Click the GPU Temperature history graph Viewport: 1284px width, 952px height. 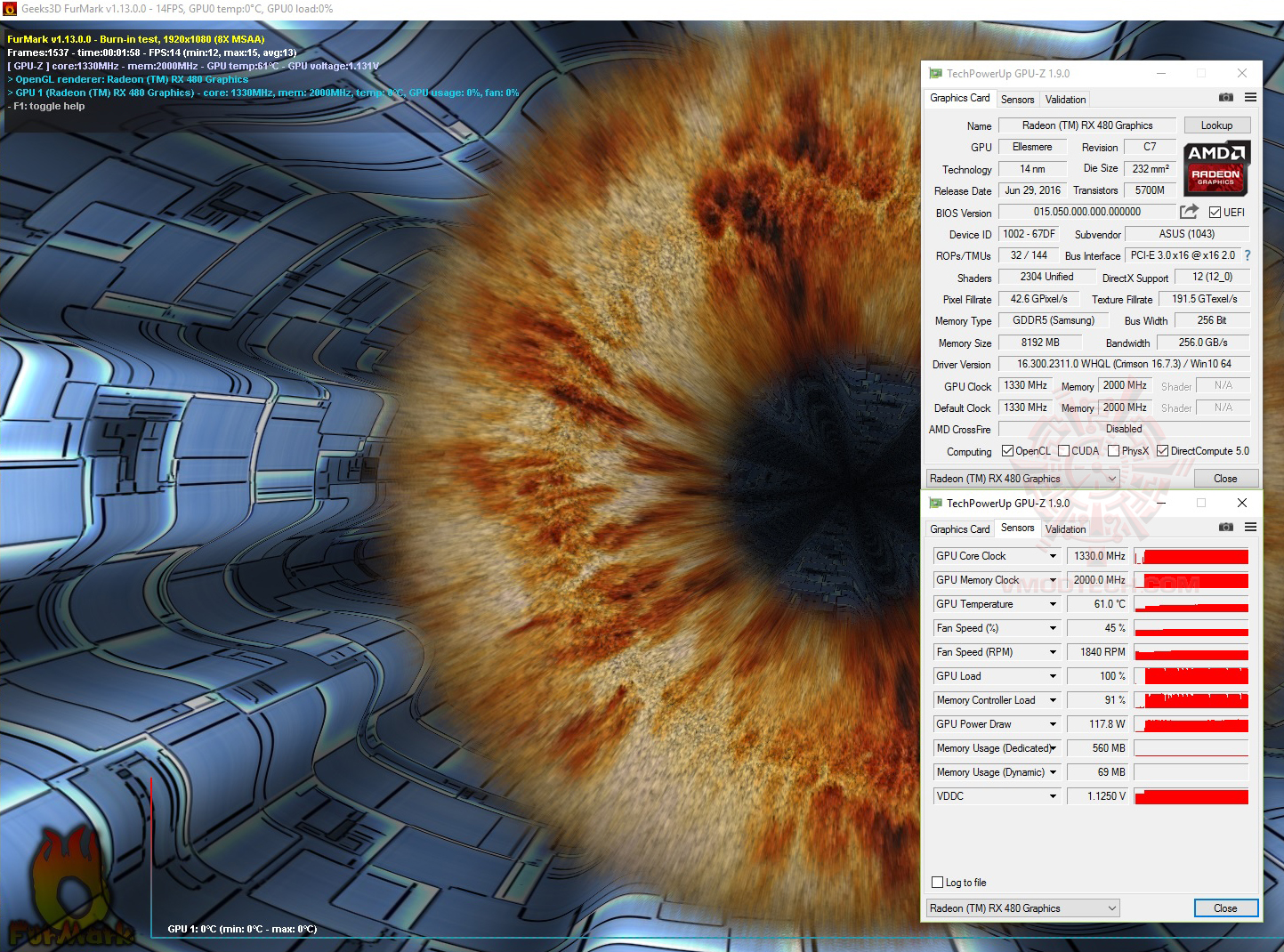pos(1191,604)
